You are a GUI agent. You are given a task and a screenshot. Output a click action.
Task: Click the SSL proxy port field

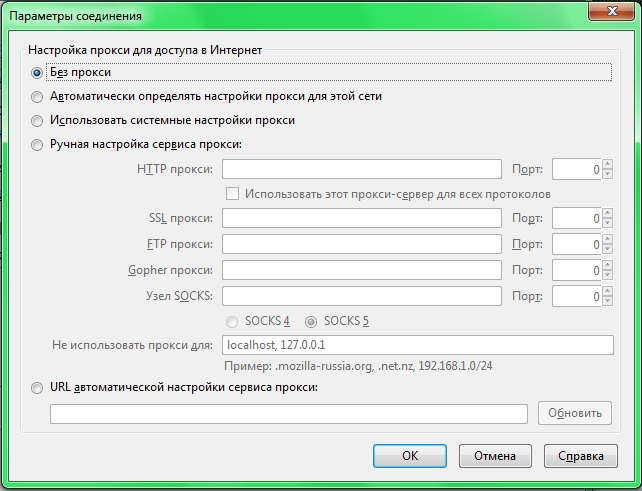[576, 218]
